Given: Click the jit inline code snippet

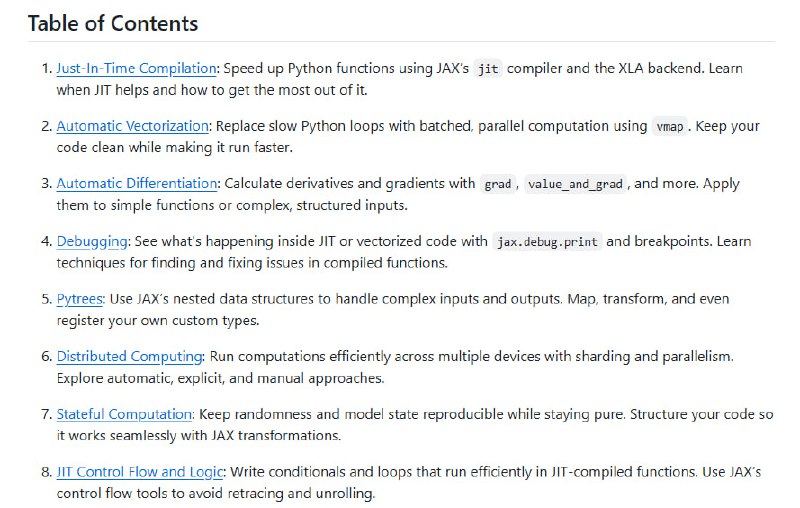Looking at the screenshot, I should point(488,70).
